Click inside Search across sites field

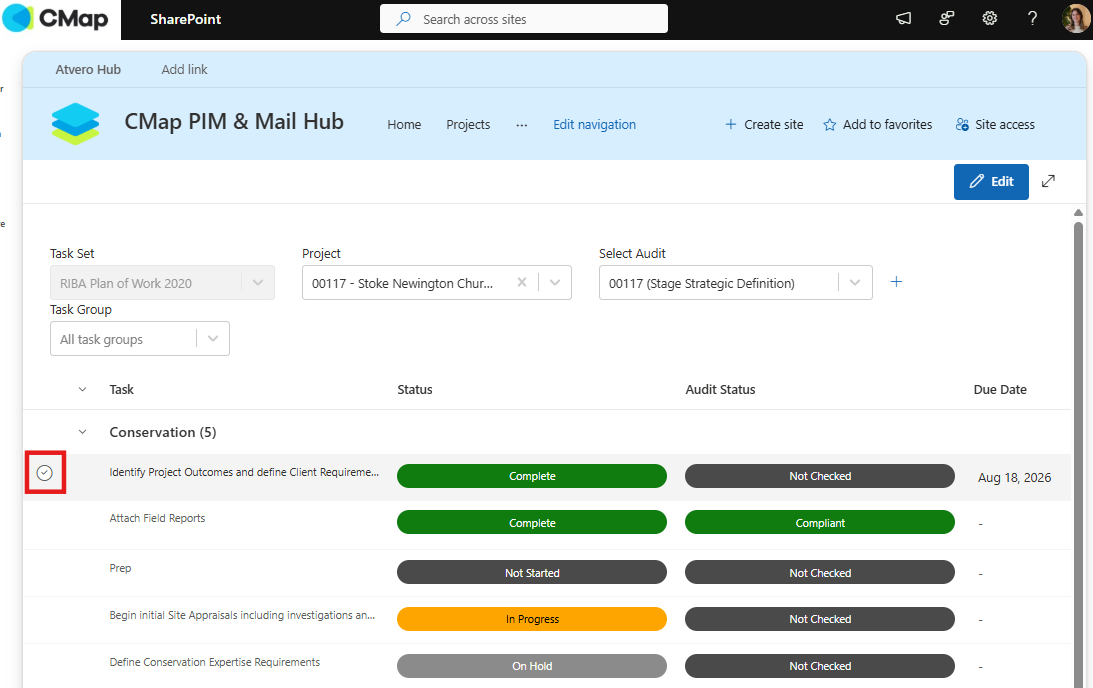coord(523,19)
